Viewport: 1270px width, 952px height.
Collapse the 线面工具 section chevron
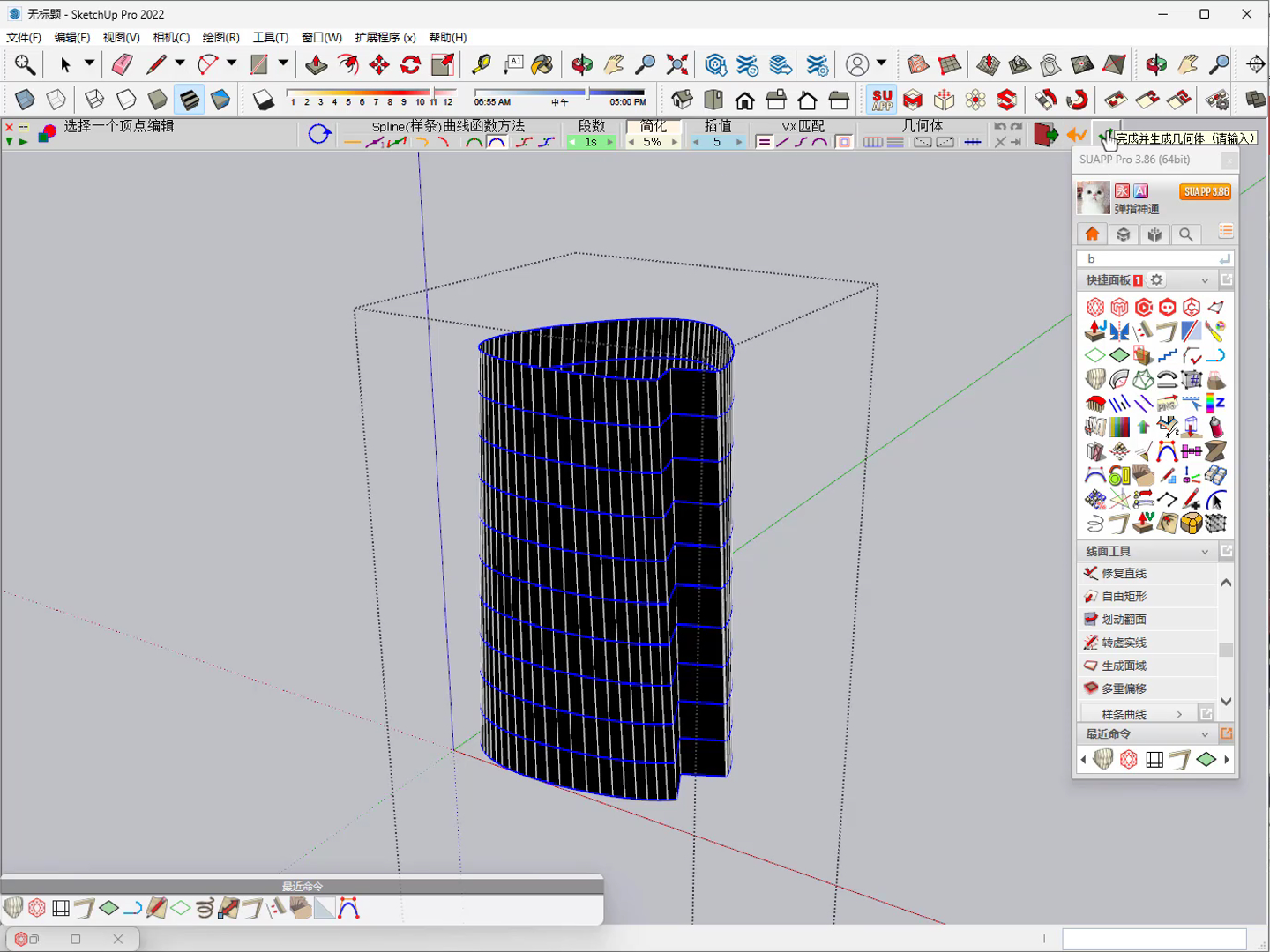click(1205, 552)
